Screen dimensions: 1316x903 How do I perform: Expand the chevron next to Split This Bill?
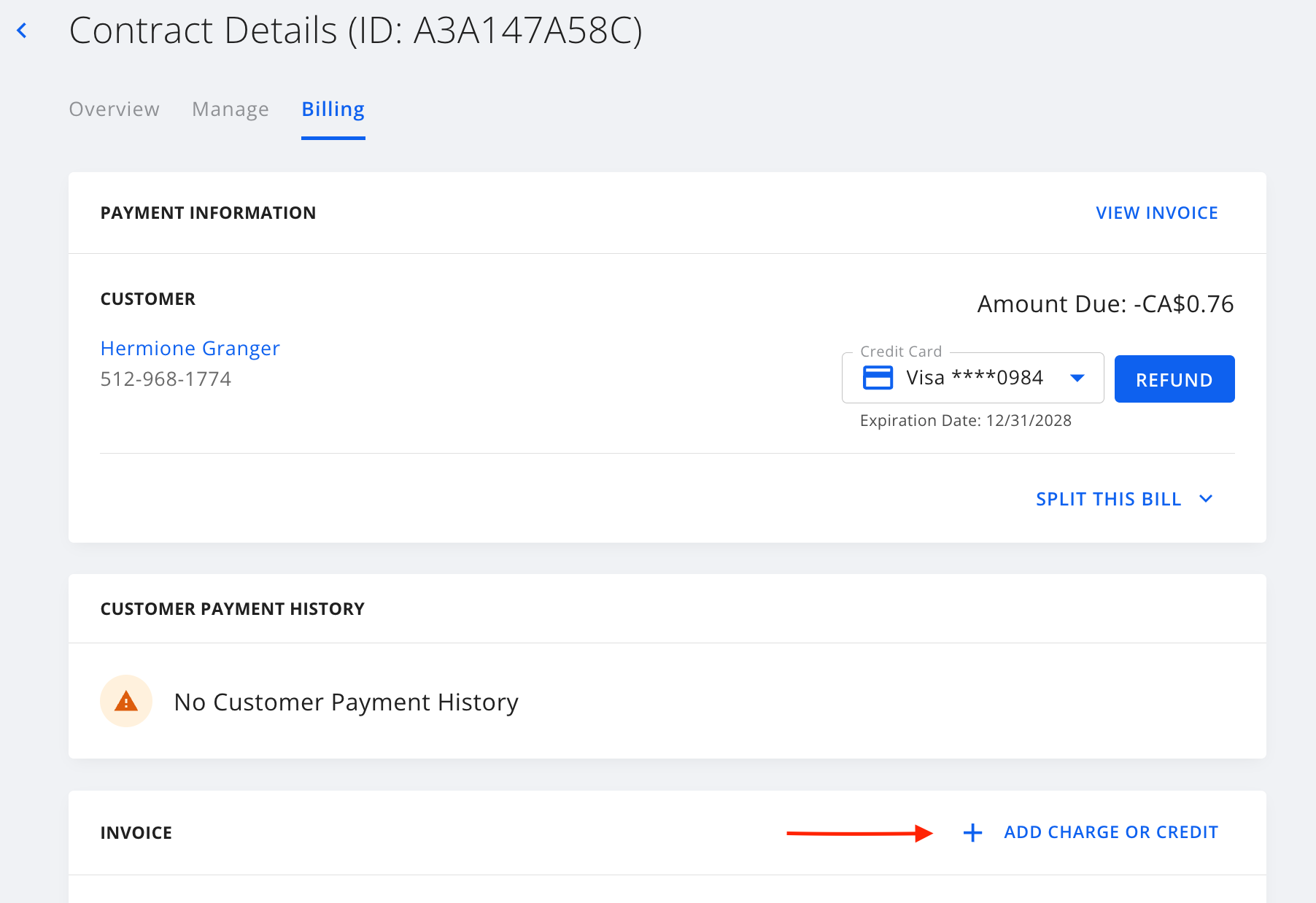coord(1206,499)
